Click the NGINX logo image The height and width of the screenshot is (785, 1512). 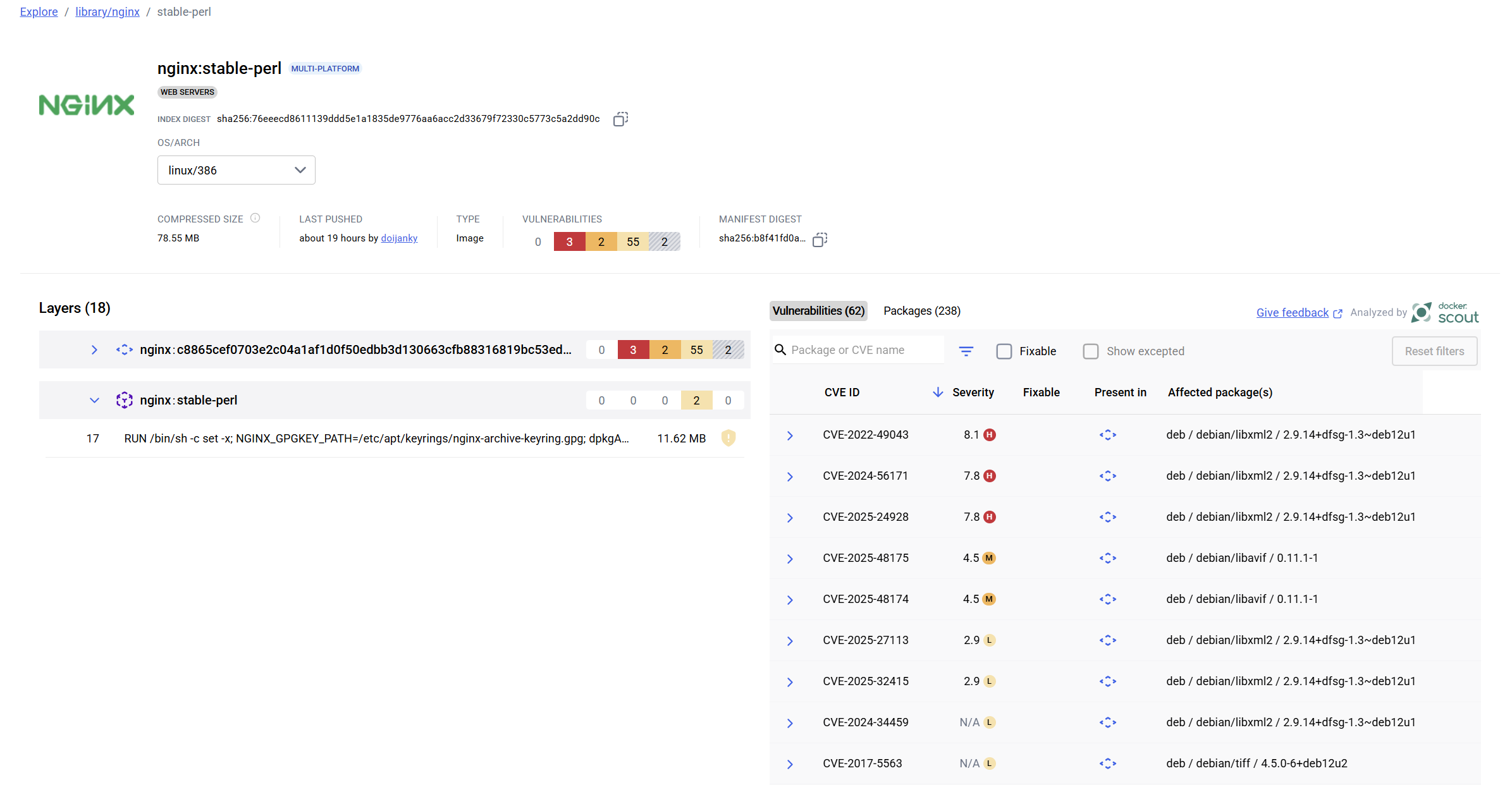[87, 105]
